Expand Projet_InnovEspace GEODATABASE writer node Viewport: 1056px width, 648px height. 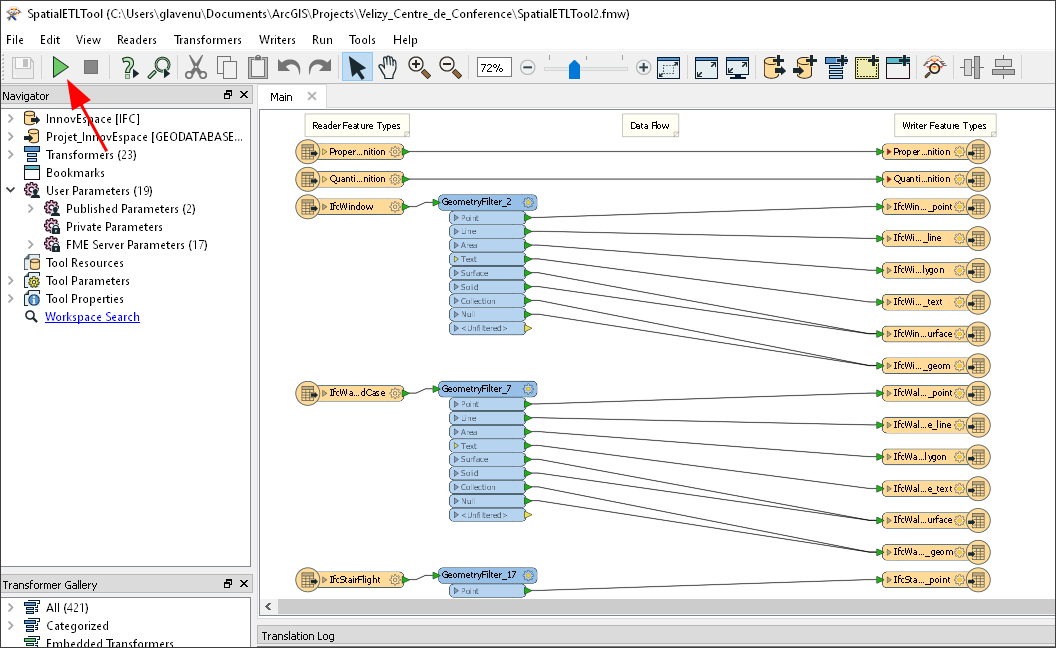[11, 137]
